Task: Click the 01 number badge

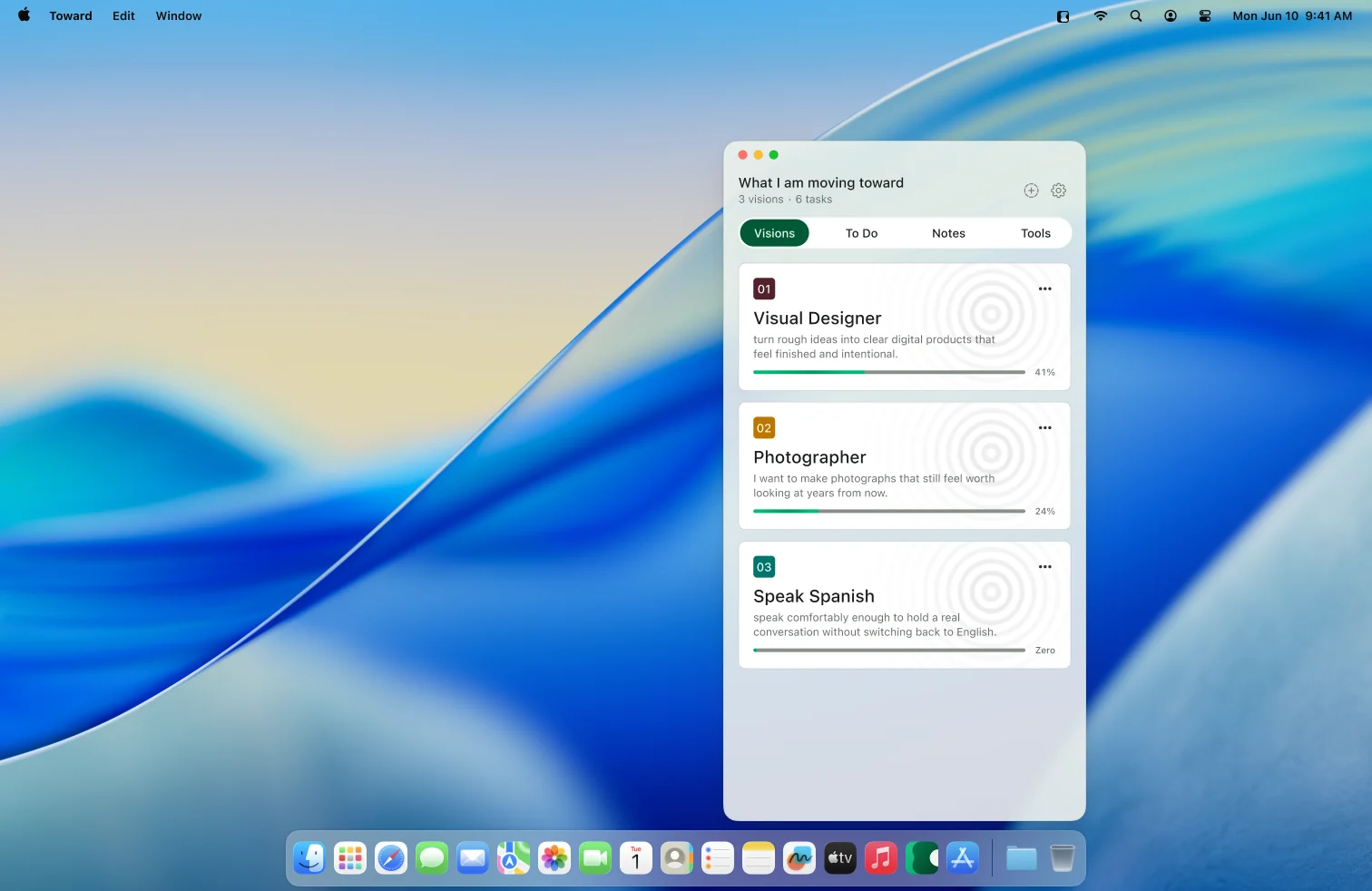Action: [764, 289]
